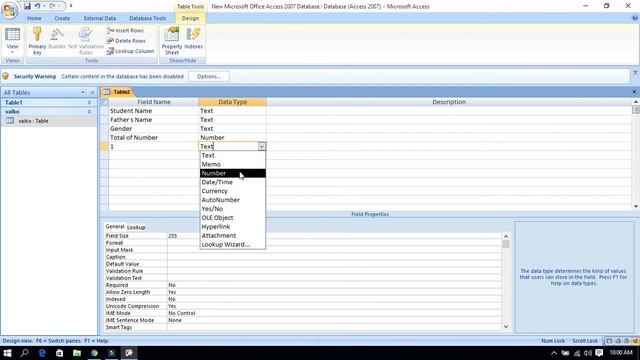Switch to Home ribbon tab

(x=34, y=18)
